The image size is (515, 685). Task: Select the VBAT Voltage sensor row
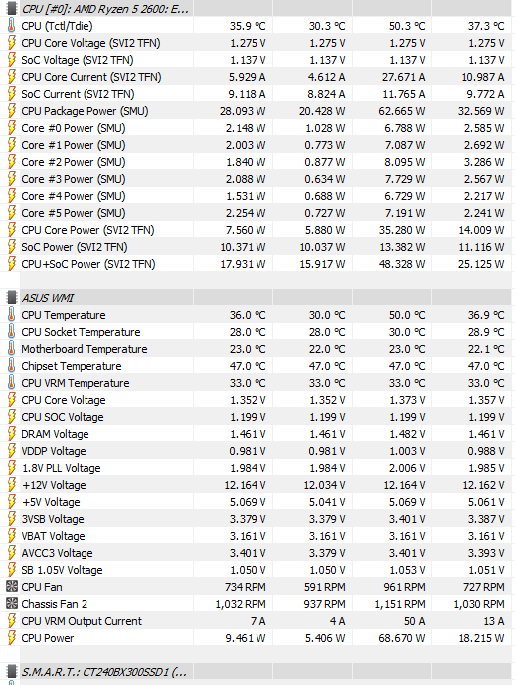[x=258, y=536]
